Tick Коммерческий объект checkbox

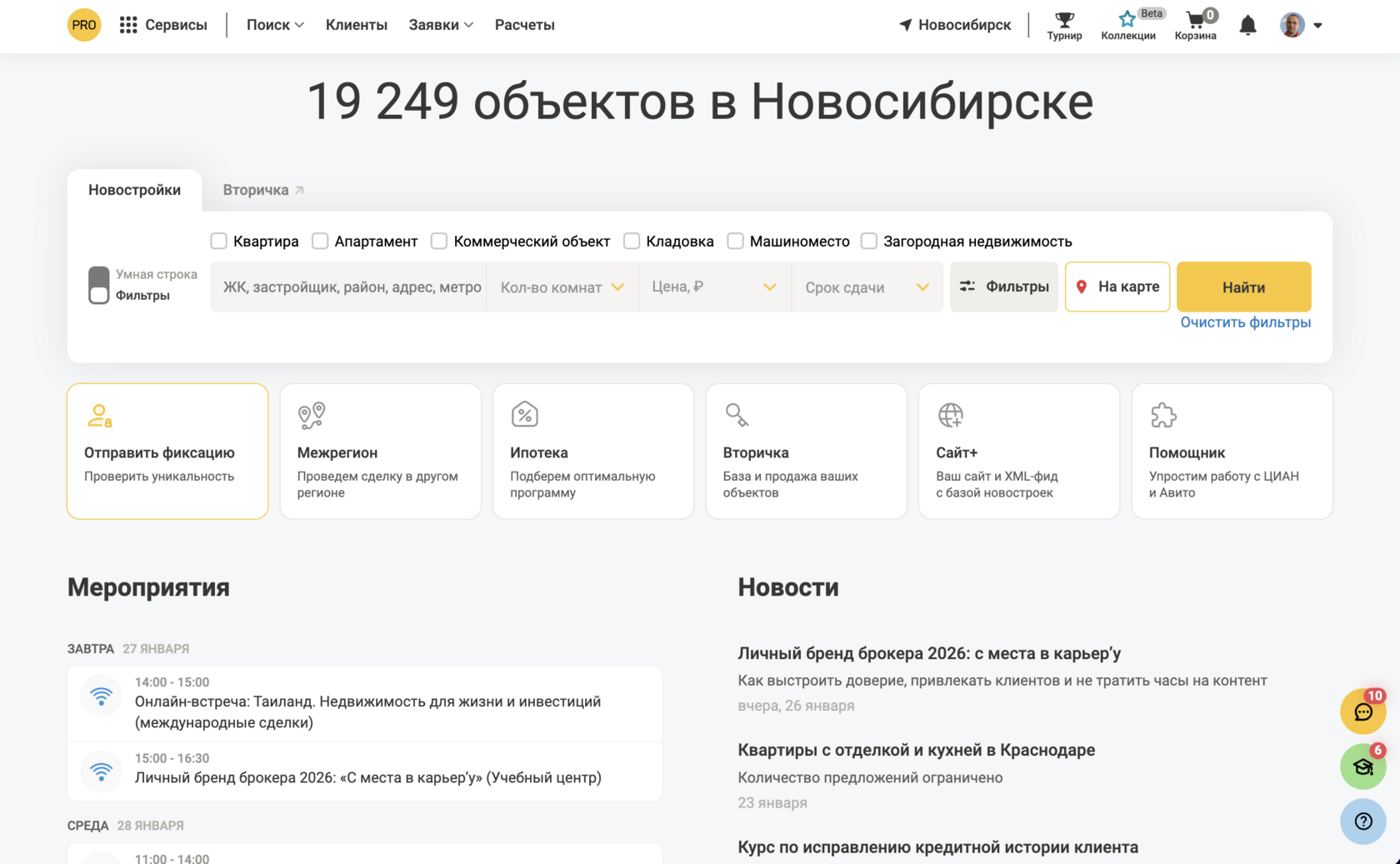[x=439, y=241]
